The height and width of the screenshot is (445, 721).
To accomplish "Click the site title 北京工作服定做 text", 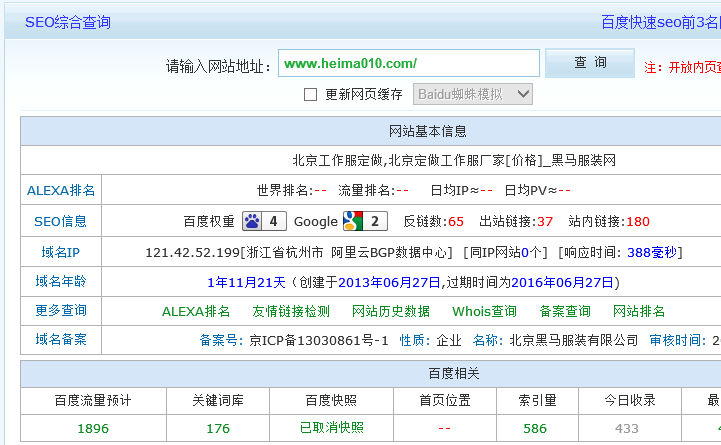I will pos(338,160).
